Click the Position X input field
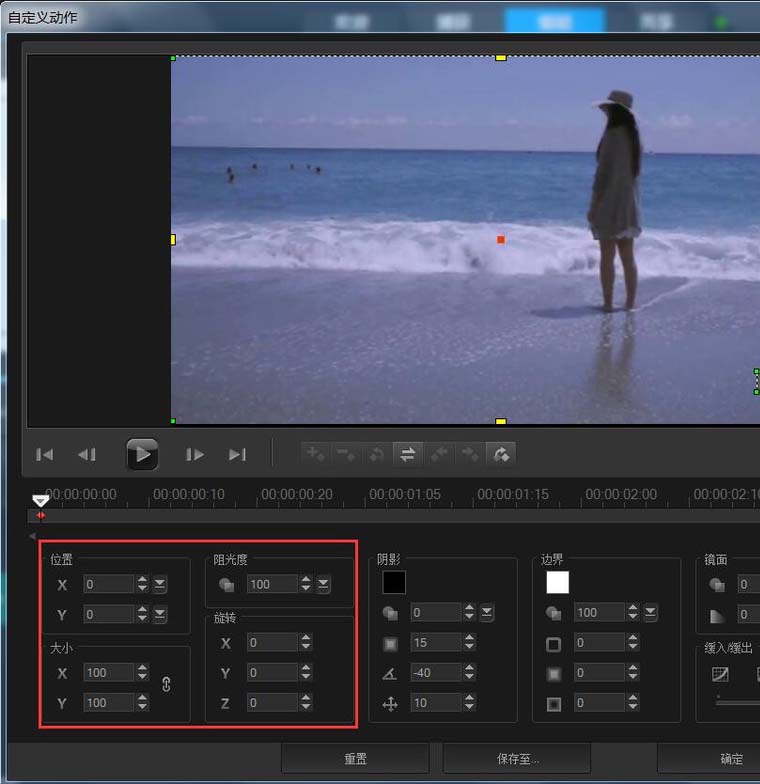This screenshot has width=760, height=784. coord(109,584)
